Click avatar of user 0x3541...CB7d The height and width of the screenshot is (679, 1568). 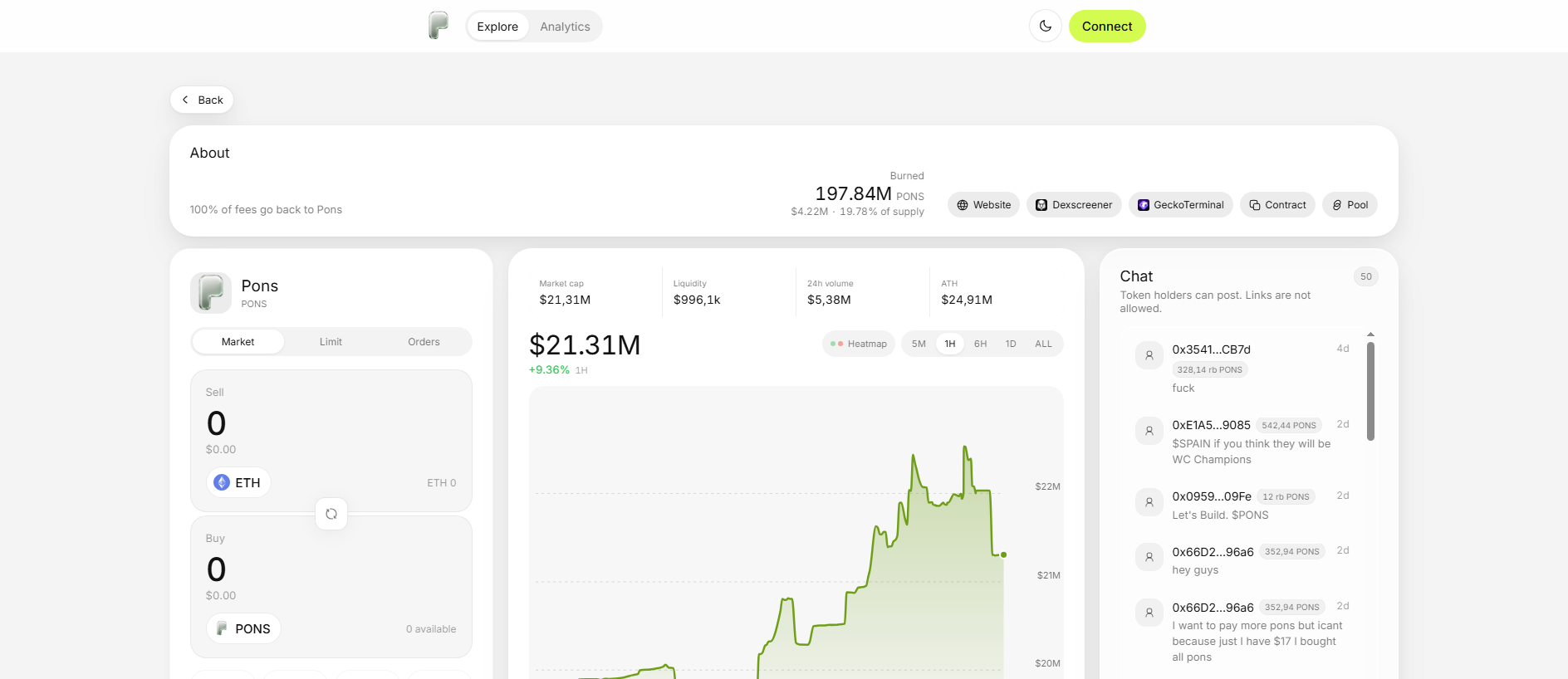coord(1149,355)
